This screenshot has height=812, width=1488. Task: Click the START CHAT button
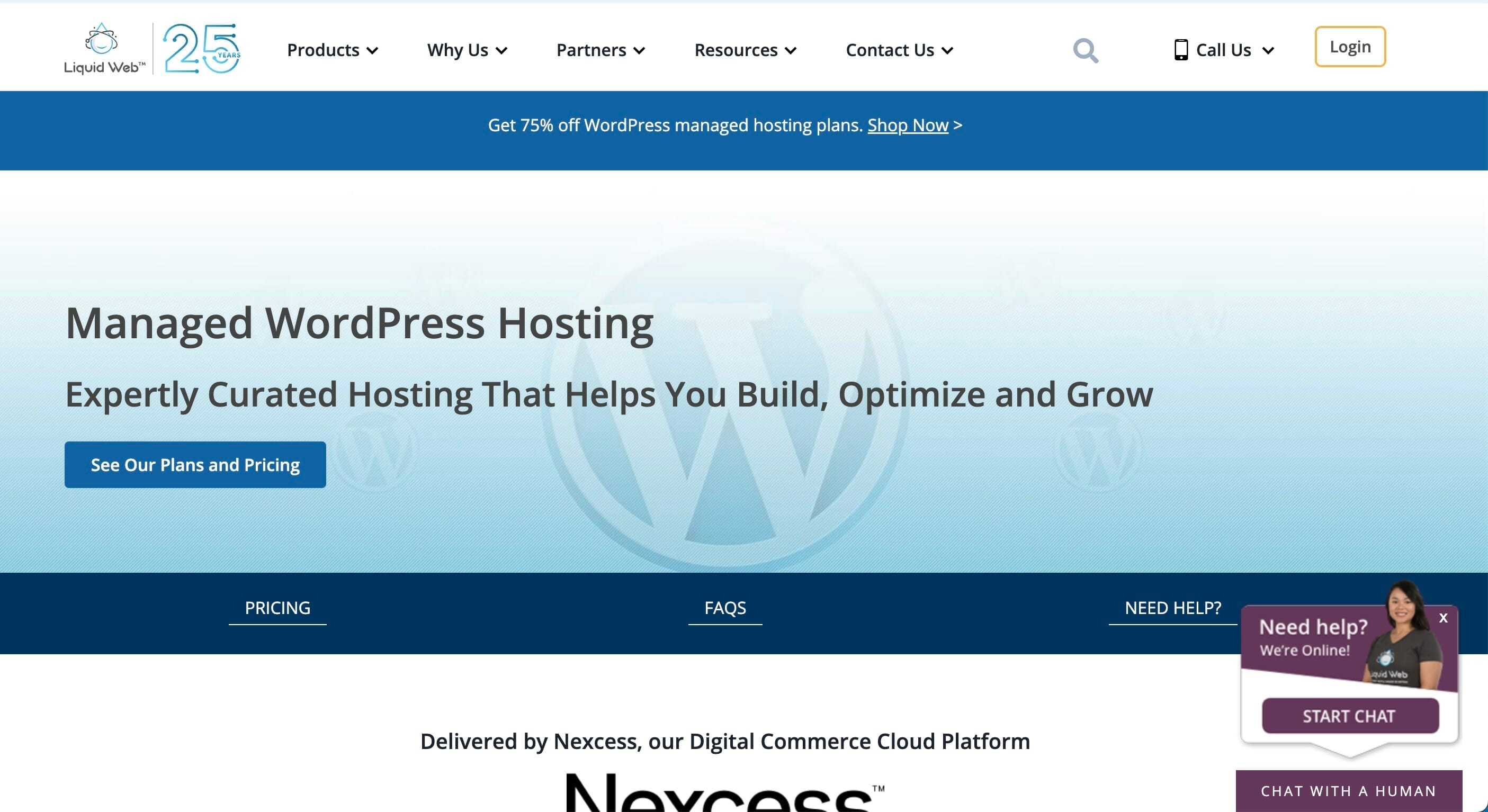pyautogui.click(x=1350, y=716)
